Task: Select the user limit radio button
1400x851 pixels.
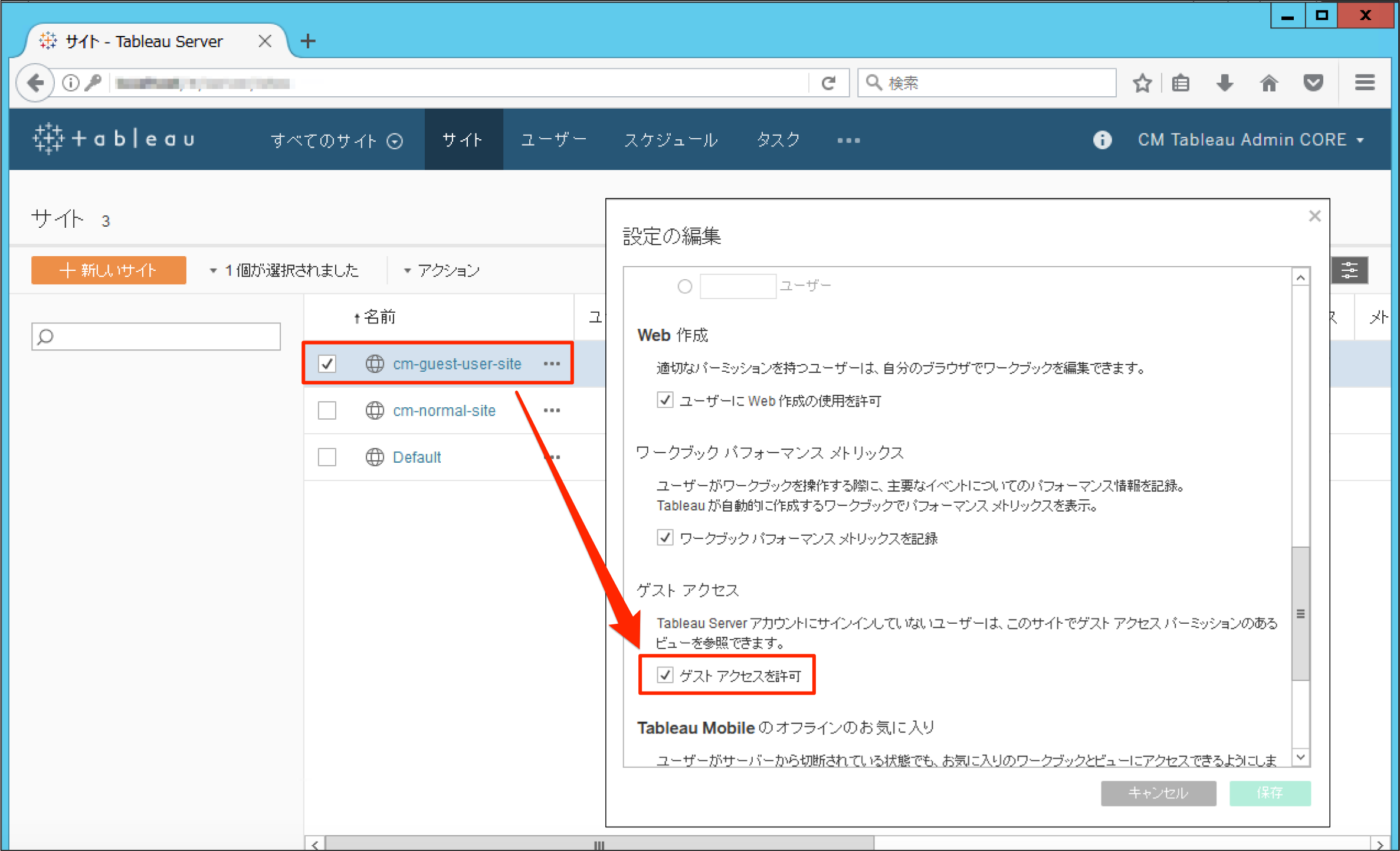Action: 684,286
